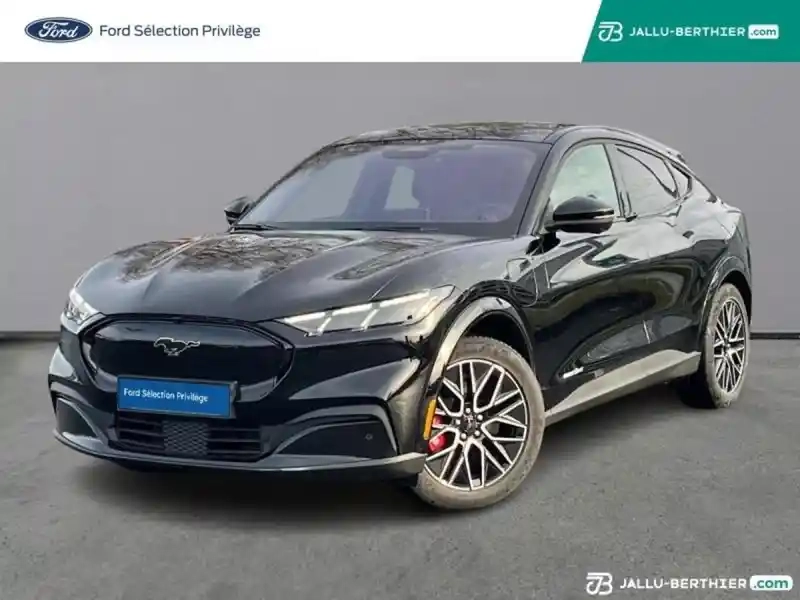
Task: Click the rear side window
Action: pyautogui.click(x=646, y=180)
